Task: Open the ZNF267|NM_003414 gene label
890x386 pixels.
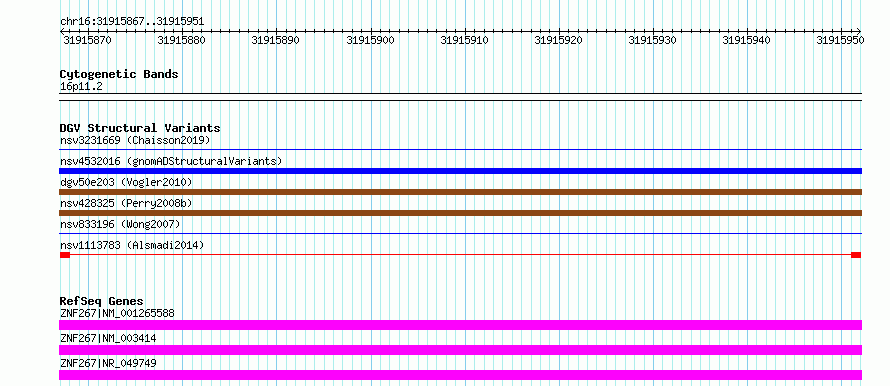Action: click(x=108, y=338)
